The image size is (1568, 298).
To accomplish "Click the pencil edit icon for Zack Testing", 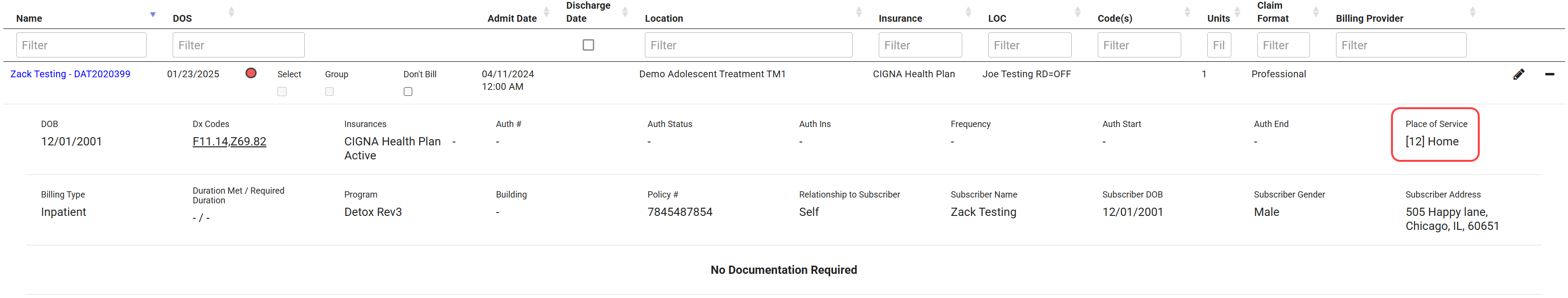I will point(1518,74).
